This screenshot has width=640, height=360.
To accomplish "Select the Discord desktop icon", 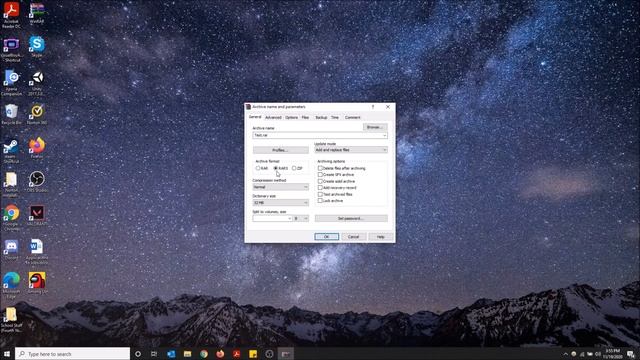I will pos(11,250).
